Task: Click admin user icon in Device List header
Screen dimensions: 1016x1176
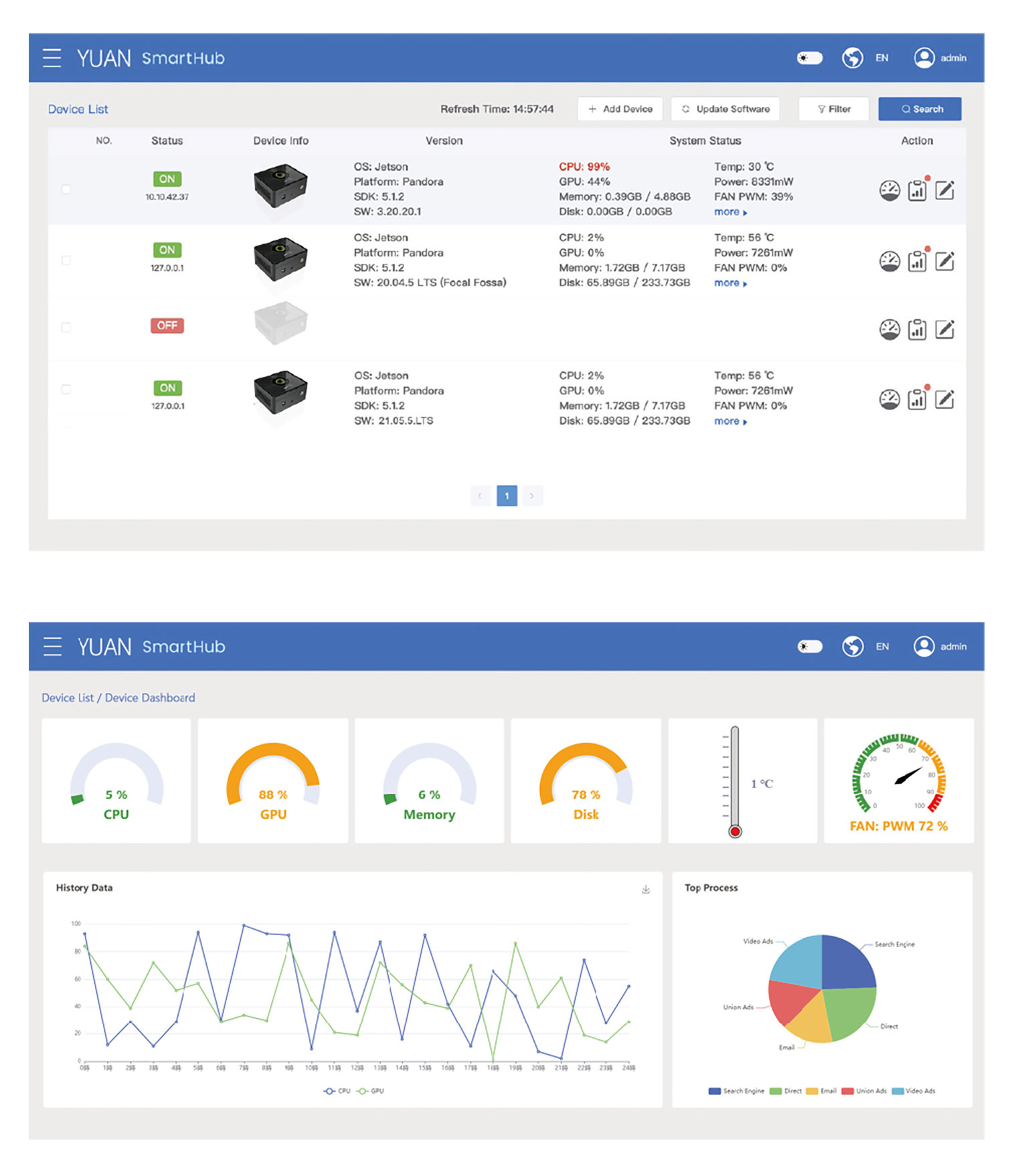Action: pos(924,58)
